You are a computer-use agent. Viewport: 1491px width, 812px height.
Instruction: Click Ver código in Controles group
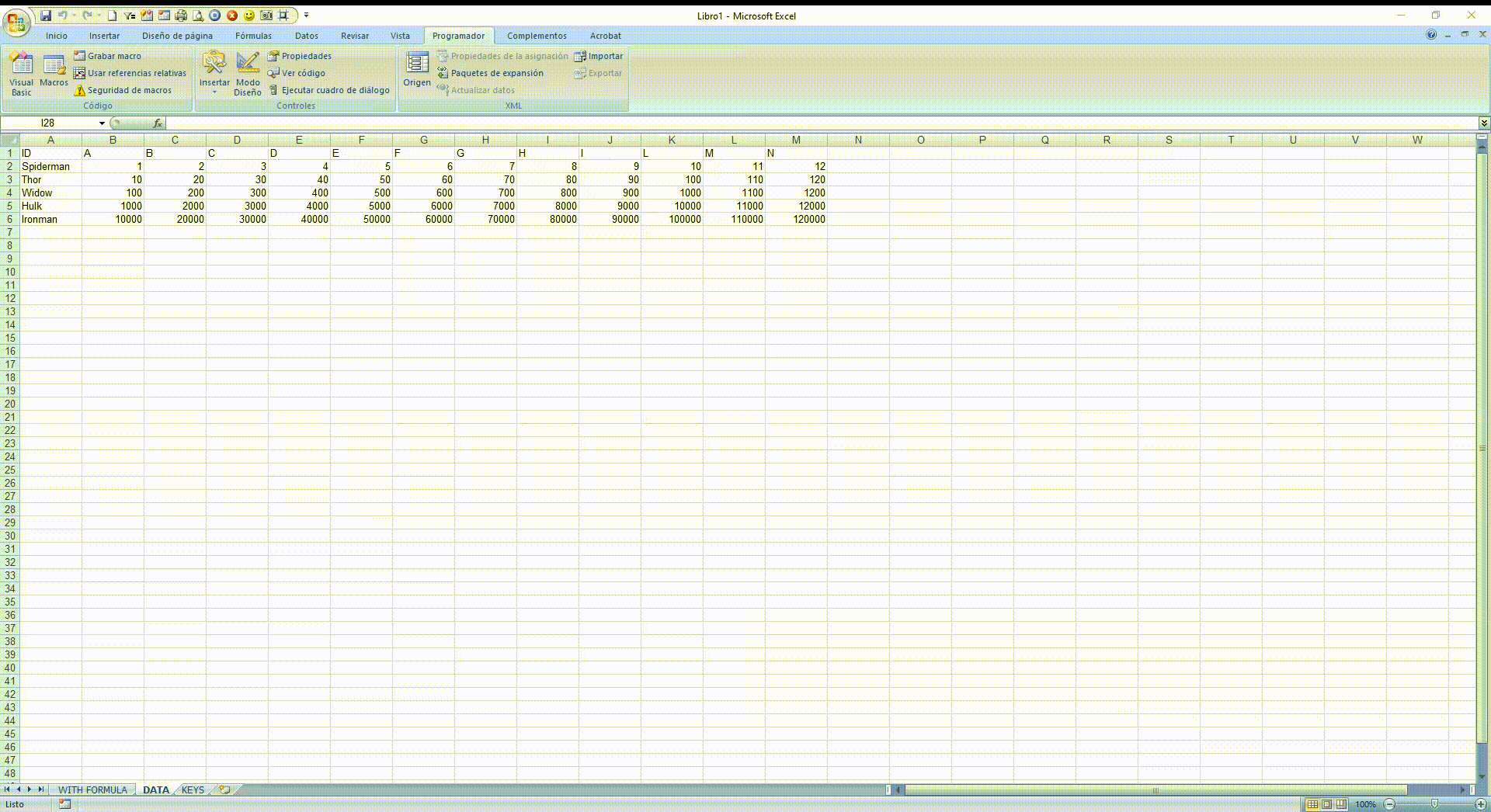point(297,73)
